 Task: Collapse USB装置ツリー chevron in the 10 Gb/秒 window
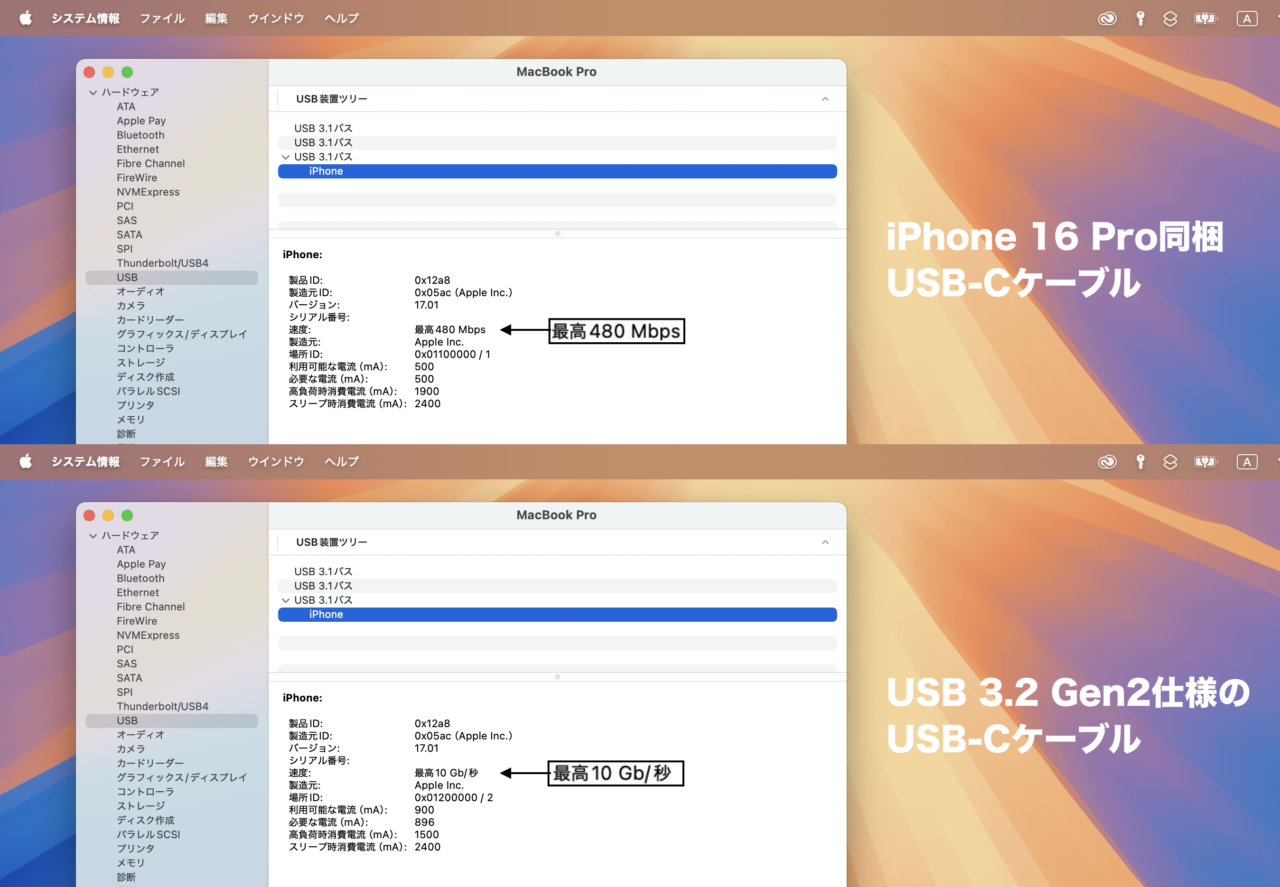(825, 542)
